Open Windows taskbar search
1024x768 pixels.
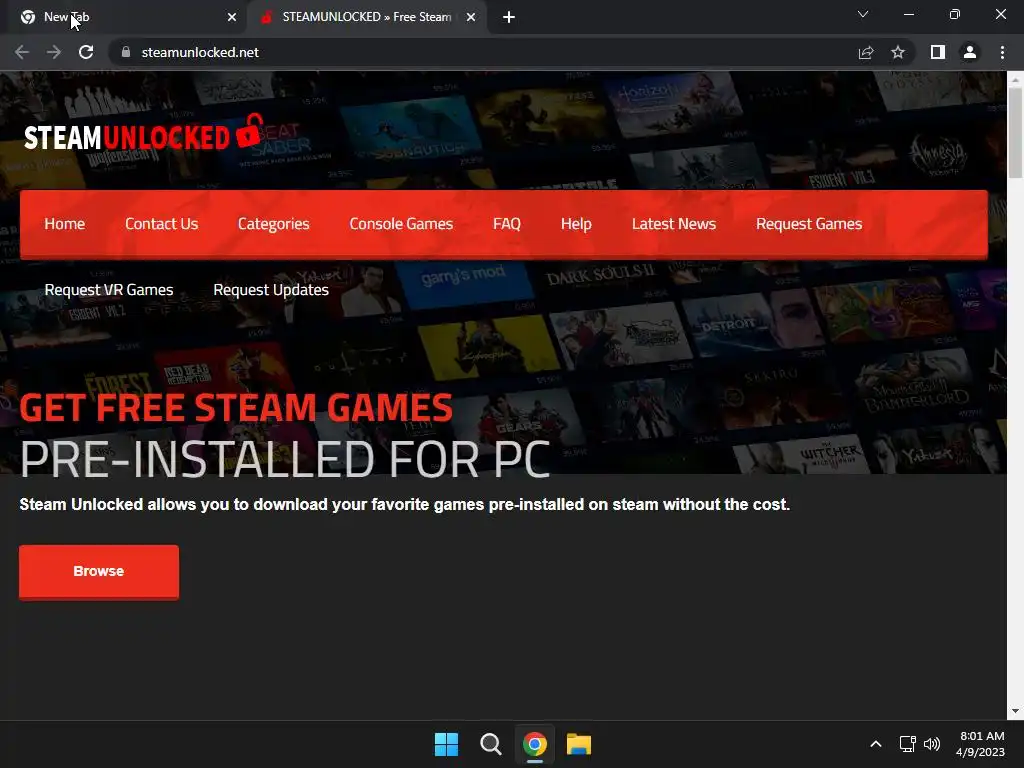(490, 744)
